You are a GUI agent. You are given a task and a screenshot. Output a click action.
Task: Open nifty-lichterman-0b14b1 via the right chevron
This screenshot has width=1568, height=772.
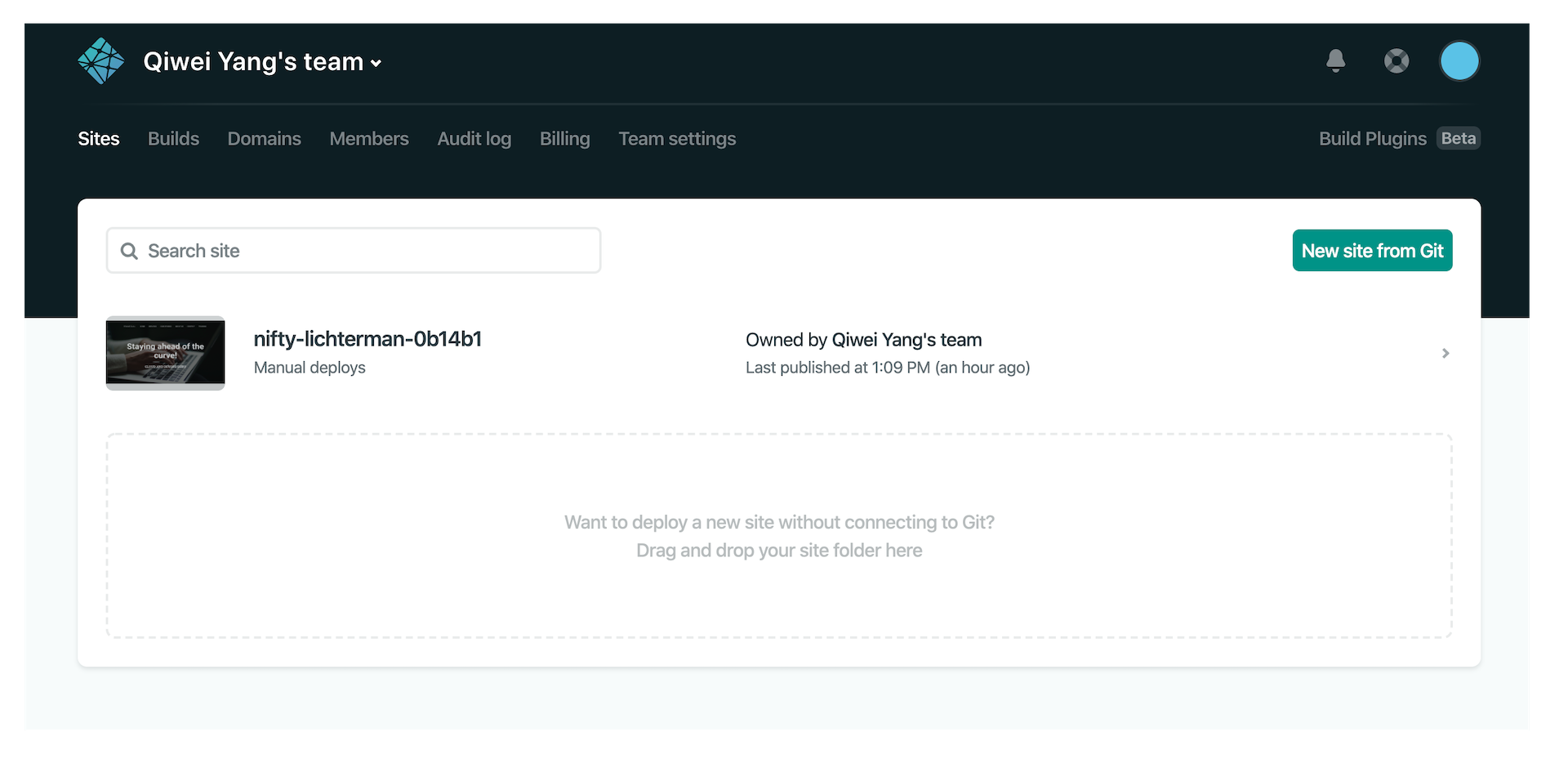coord(1445,353)
